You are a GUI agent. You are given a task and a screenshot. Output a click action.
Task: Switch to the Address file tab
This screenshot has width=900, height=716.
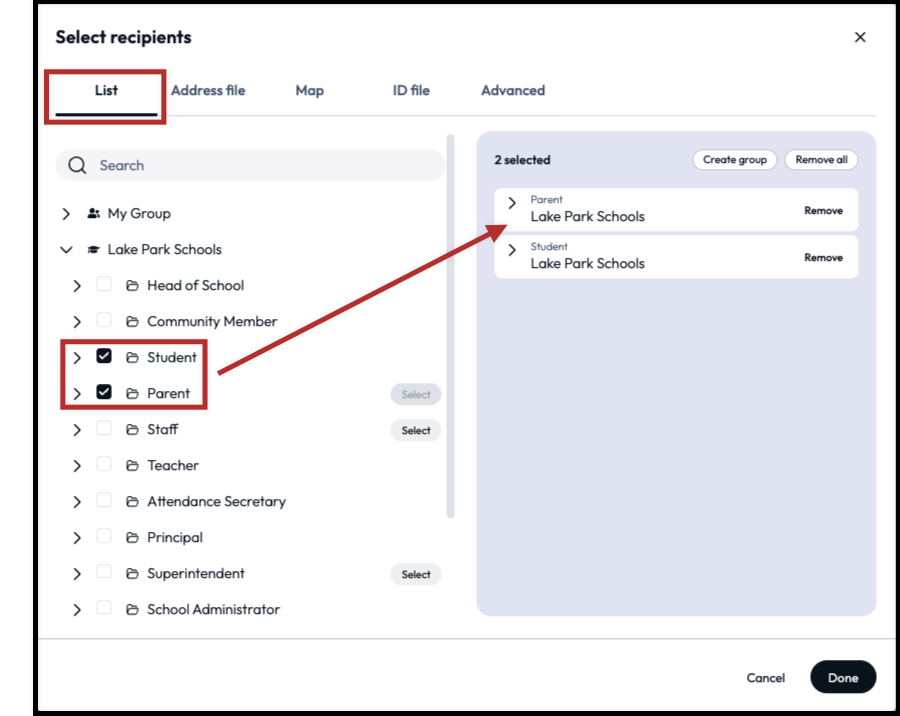[x=208, y=90]
